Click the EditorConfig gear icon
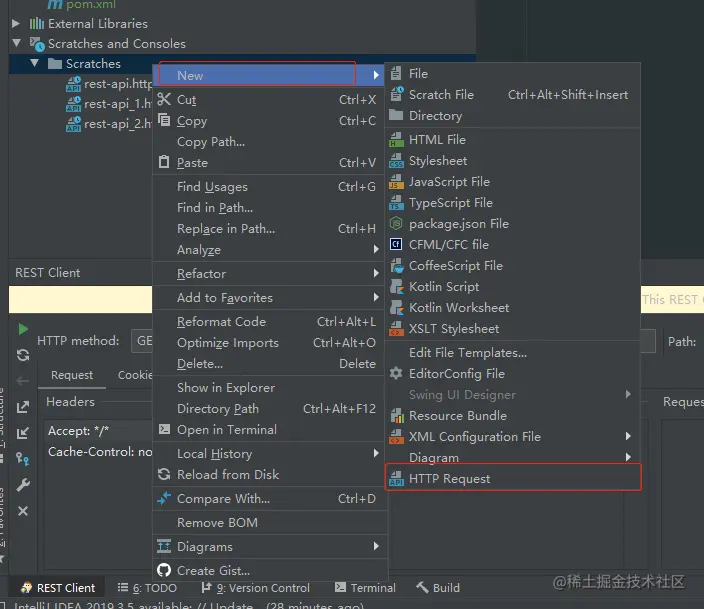 396,373
